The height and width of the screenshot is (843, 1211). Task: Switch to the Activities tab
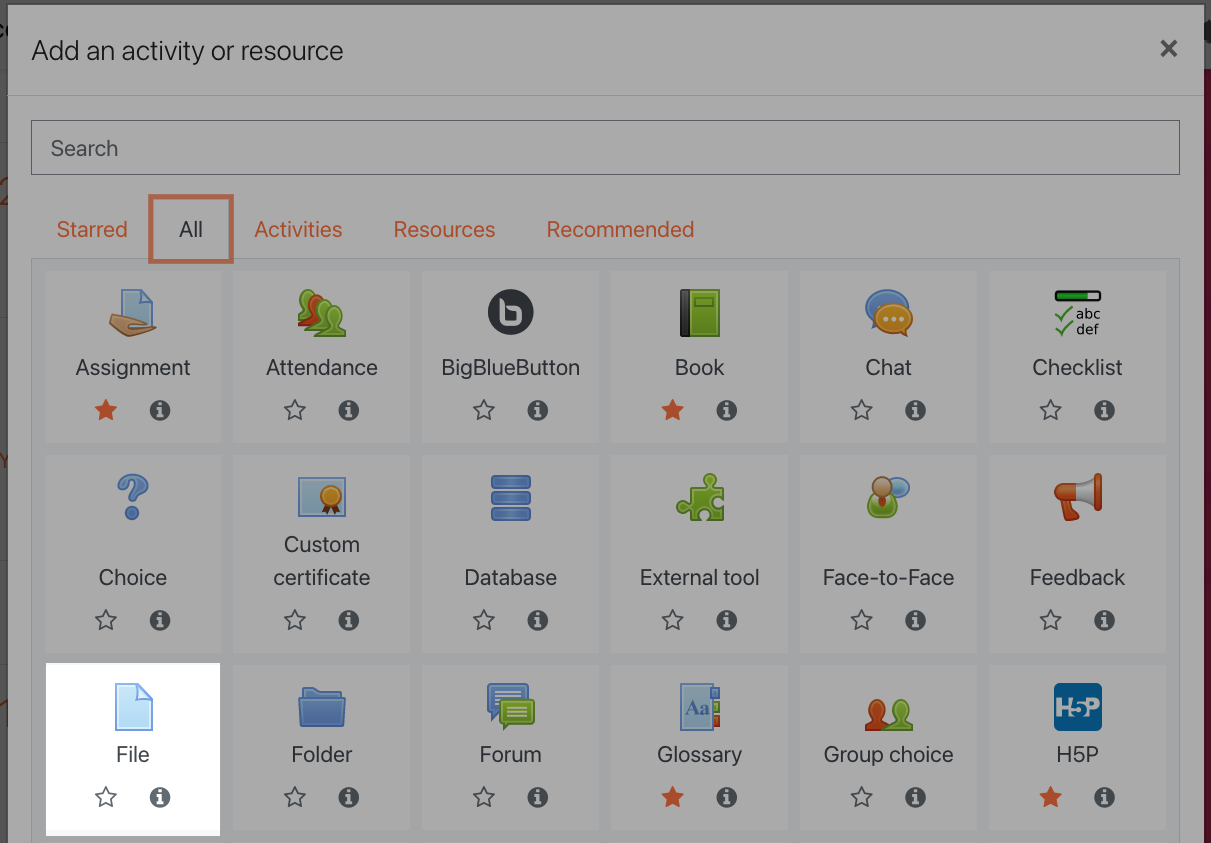point(298,229)
